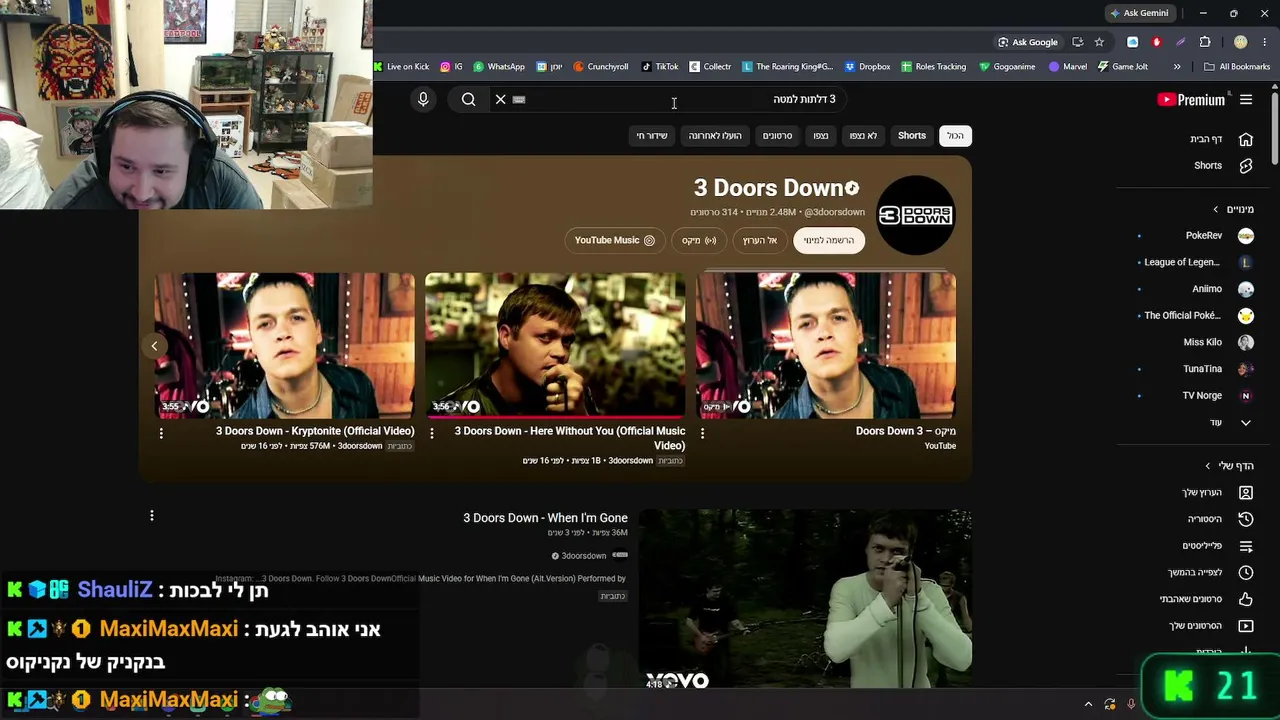Open the You (הדף שלי) section header
The width and height of the screenshot is (1280, 720).
1230,466
